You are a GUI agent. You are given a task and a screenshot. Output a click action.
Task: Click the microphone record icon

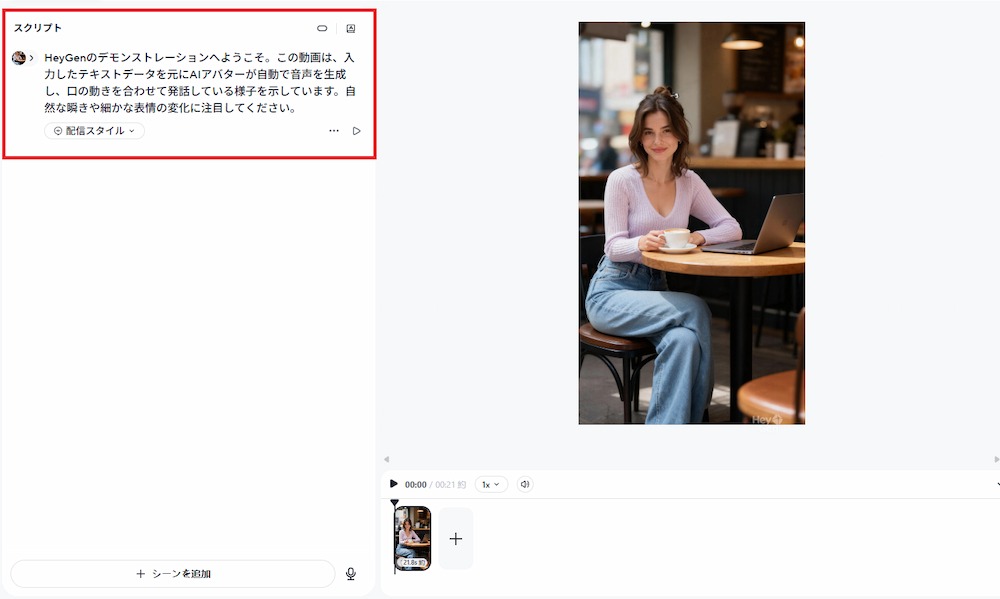point(351,573)
